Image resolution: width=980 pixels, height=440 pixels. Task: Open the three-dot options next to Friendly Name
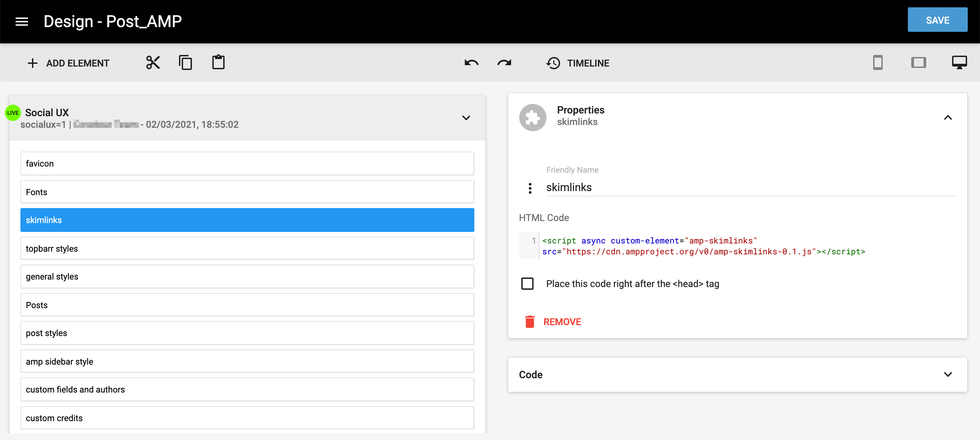tap(530, 188)
